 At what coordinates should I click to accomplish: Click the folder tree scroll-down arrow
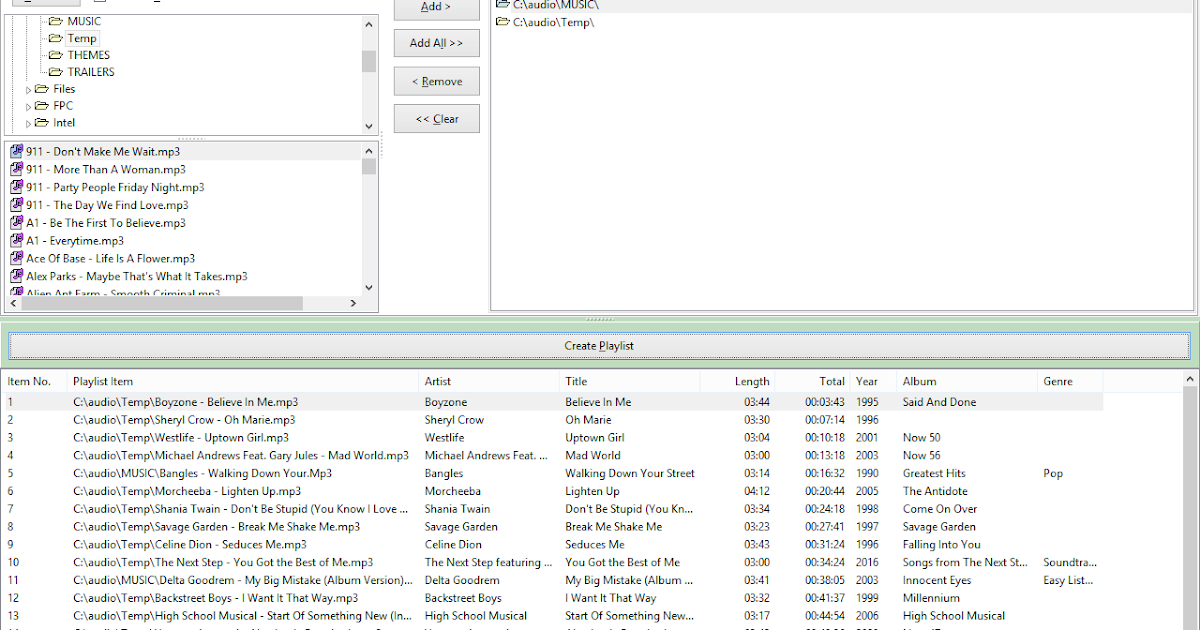(x=369, y=126)
